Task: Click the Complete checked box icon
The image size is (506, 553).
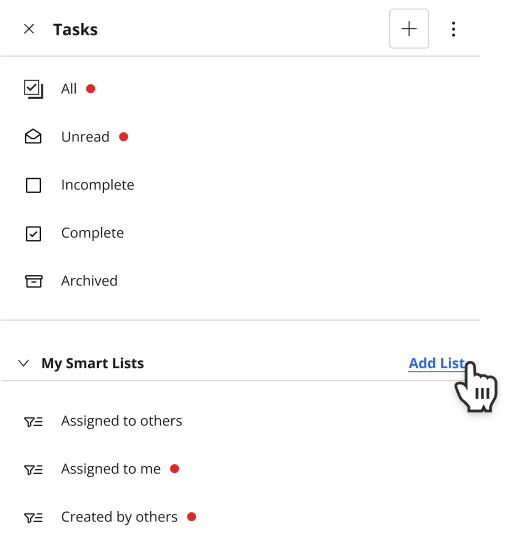Action: [x=33, y=233]
